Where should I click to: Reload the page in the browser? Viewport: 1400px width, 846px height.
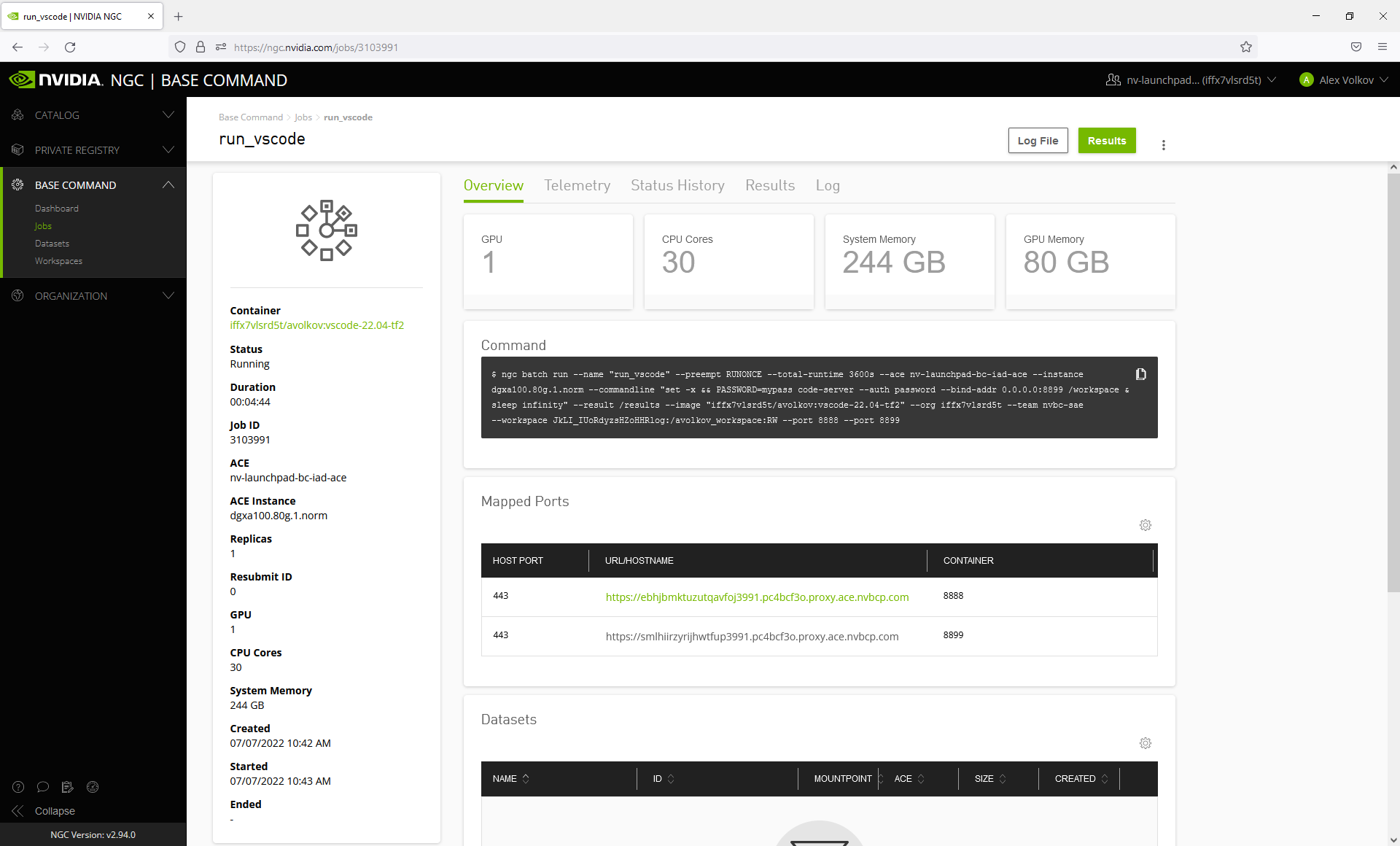point(70,47)
